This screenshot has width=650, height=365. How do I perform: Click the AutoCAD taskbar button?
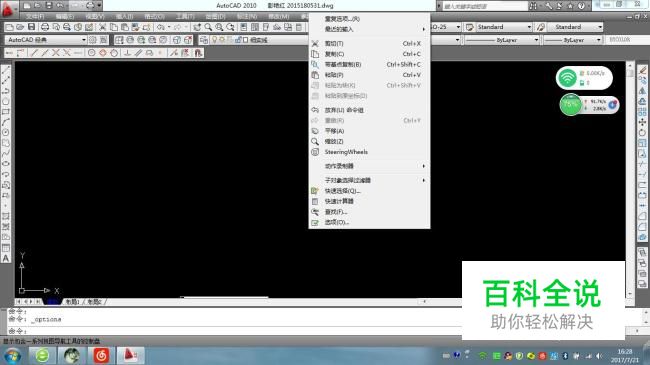(131, 355)
